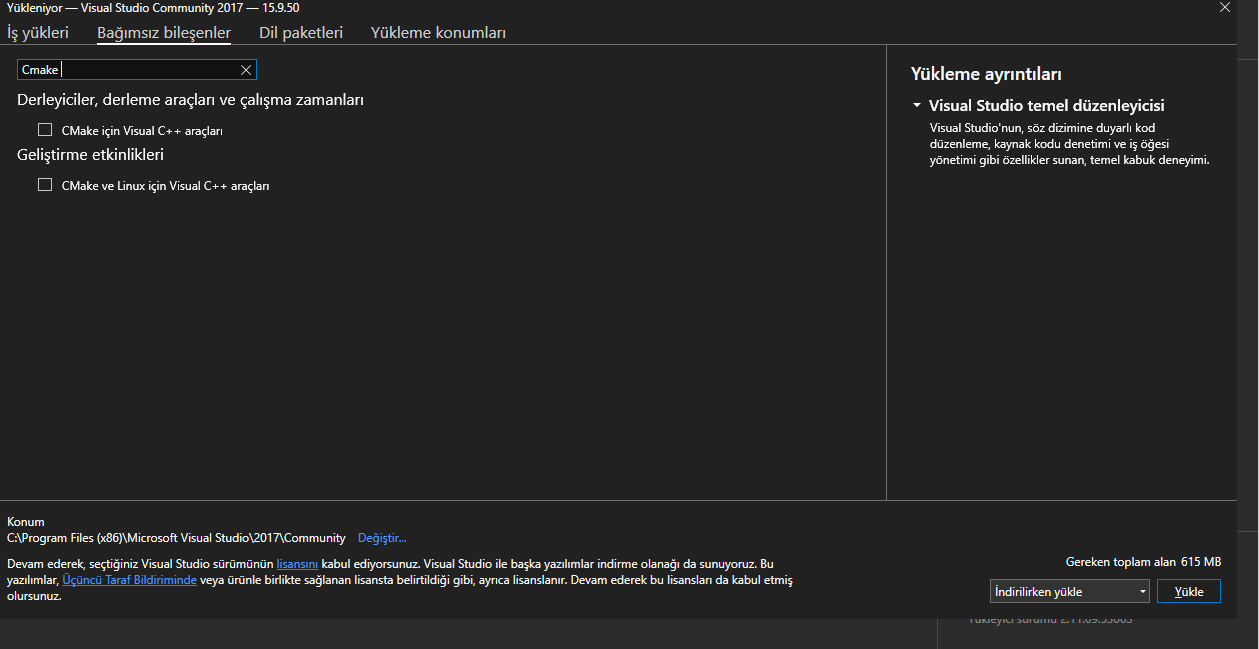Click the "Derleyiciler, derleme araçları ve çalışma zamanları" heading
This screenshot has height=649, width=1259.
click(x=190, y=100)
